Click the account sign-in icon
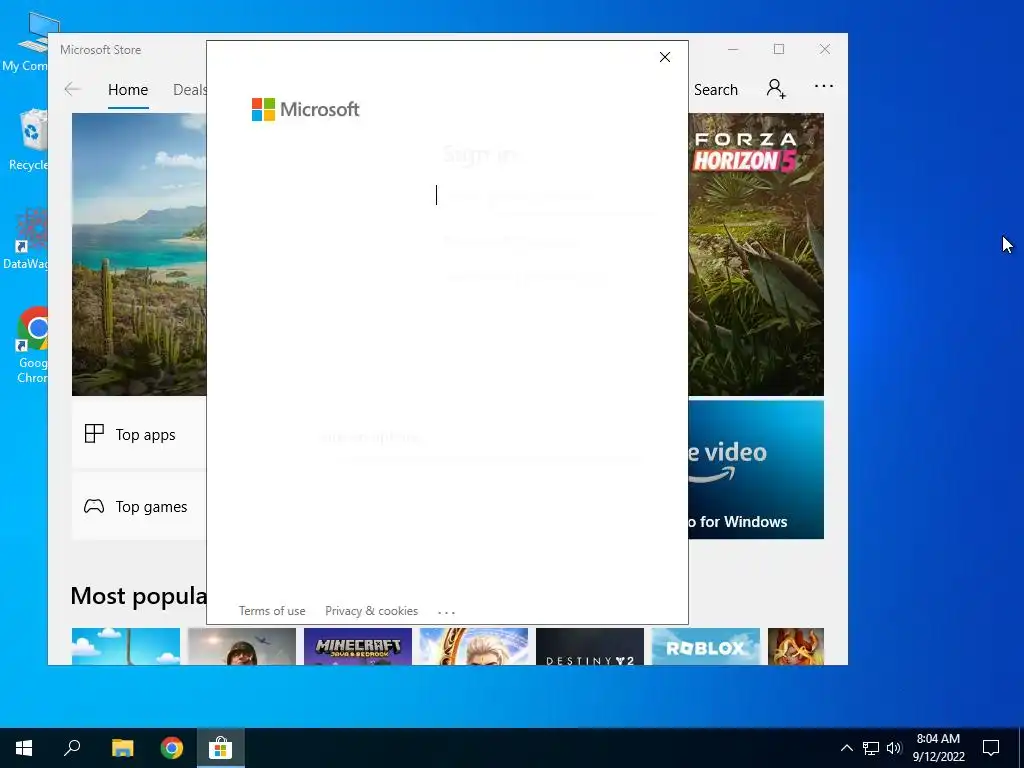Image resolution: width=1024 pixels, height=768 pixels. (776, 88)
